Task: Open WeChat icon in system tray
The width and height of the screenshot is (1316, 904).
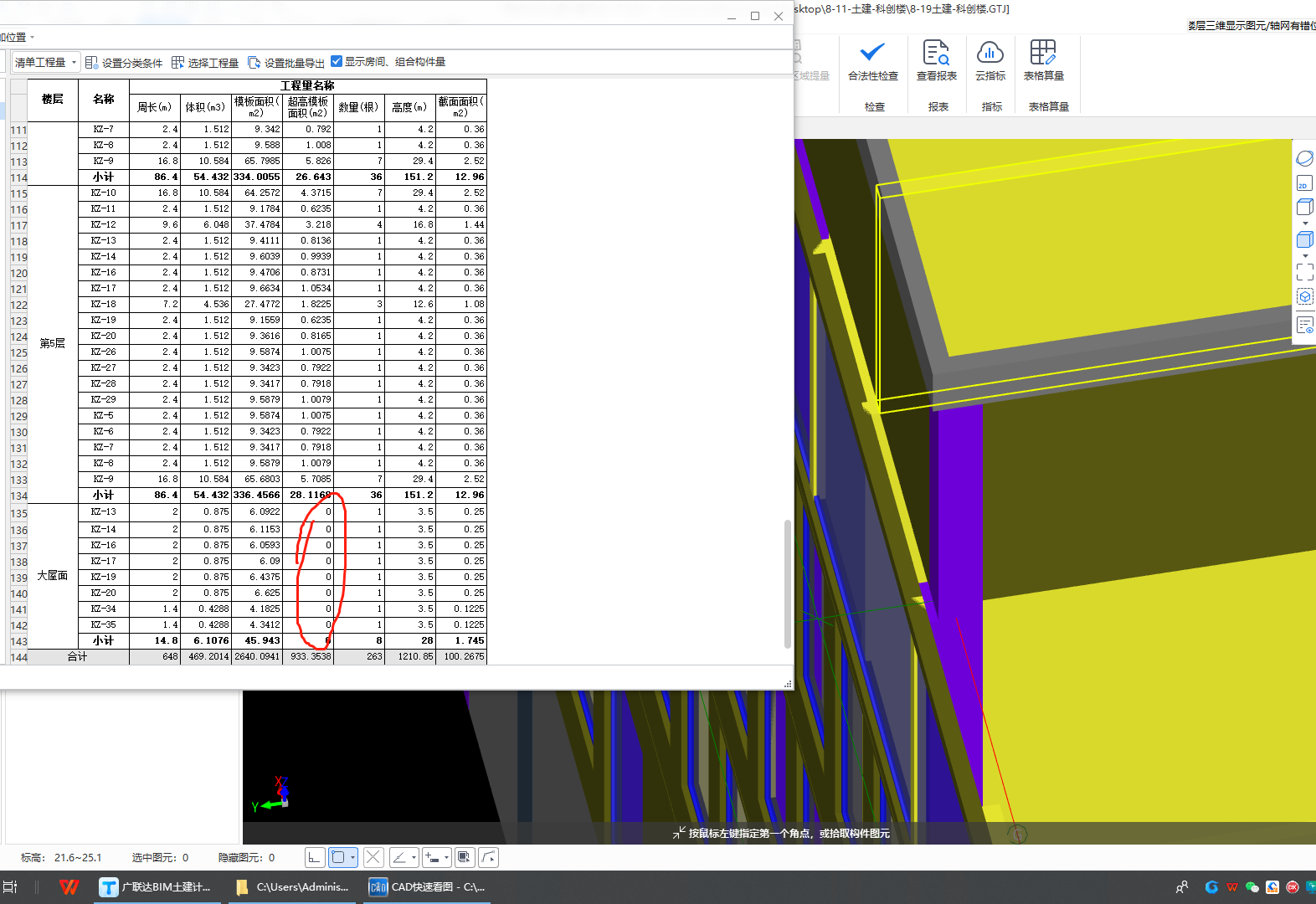Action: (1252, 887)
